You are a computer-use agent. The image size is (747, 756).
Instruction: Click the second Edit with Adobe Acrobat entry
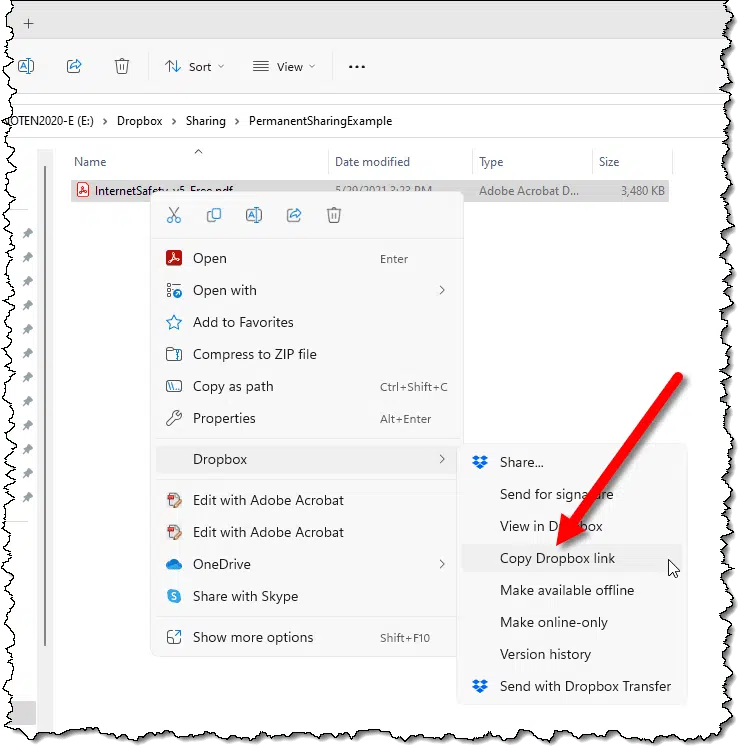(x=307, y=532)
